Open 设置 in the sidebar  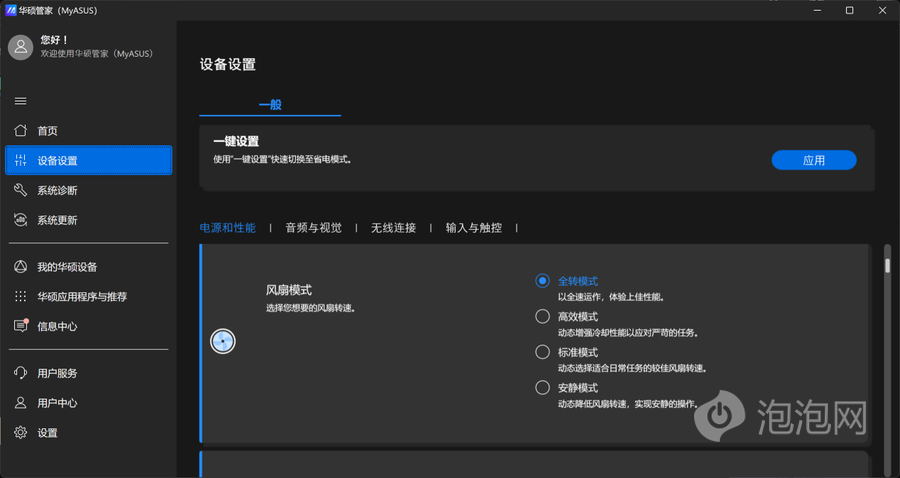[88, 433]
